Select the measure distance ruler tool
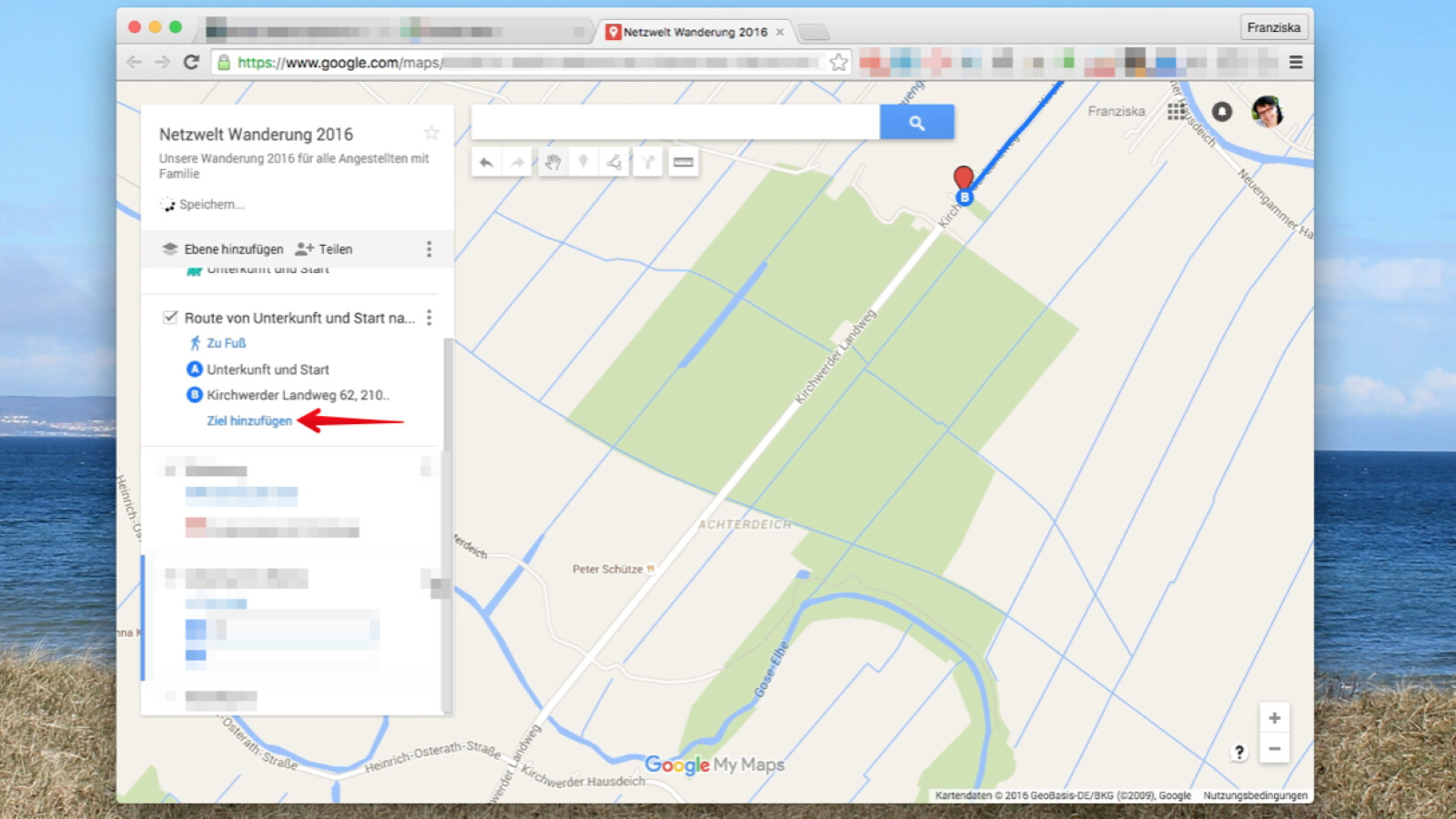The width and height of the screenshot is (1456, 819). pos(683,163)
